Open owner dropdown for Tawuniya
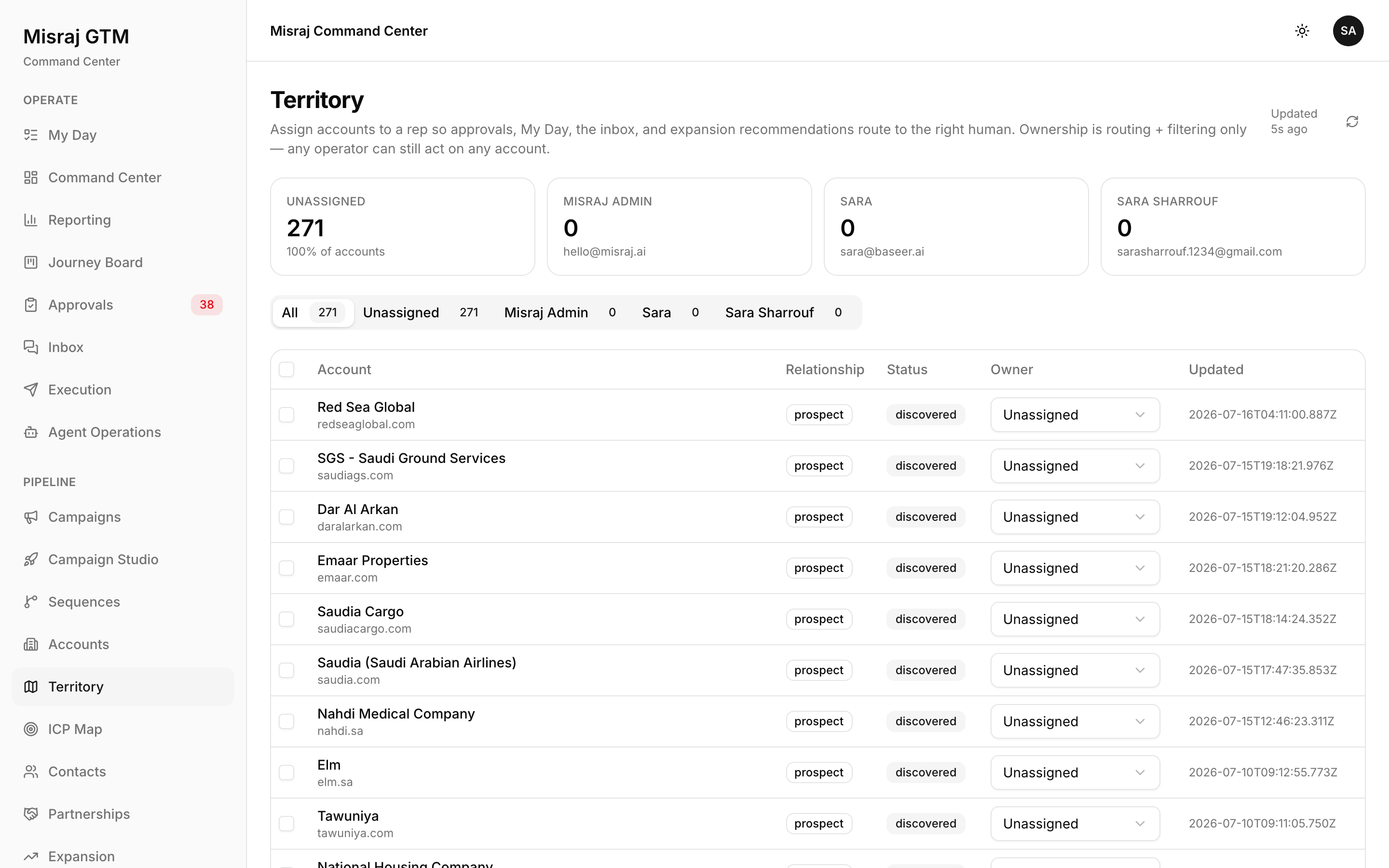 pos(1075,824)
